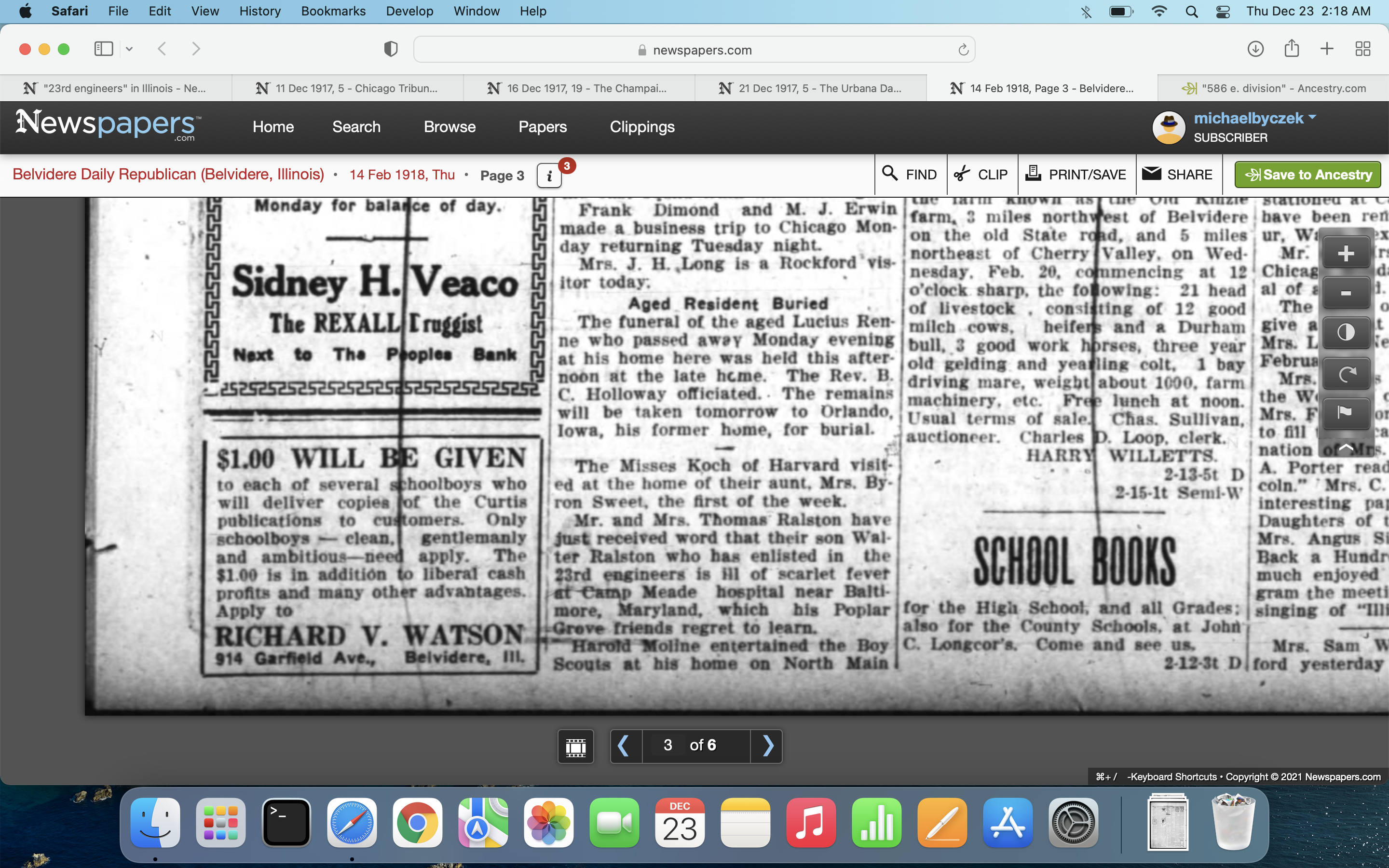
Task: Switch to 11 Dec 1917 Chicago Tribune tab
Action: pos(347,88)
